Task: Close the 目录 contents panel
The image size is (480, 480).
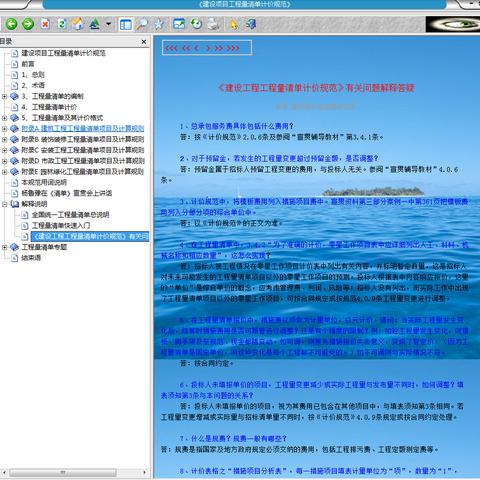Action: tap(144, 42)
